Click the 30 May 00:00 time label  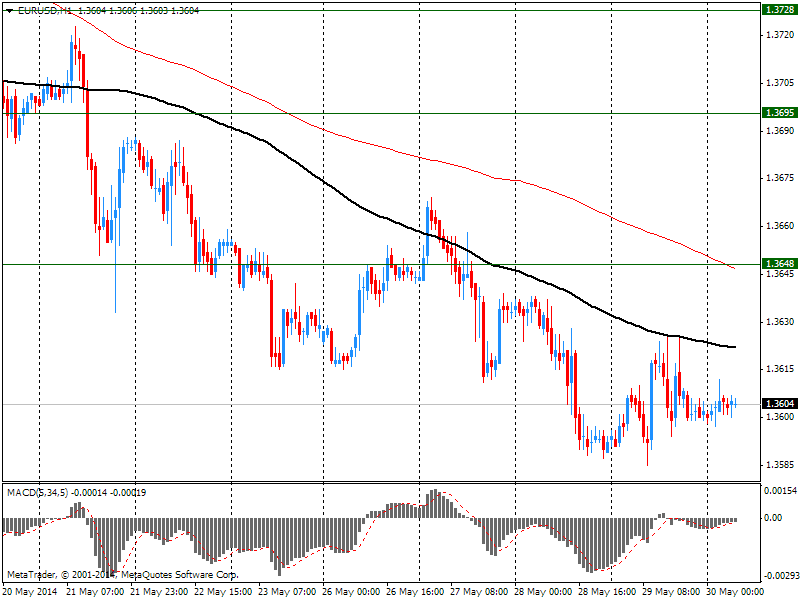(x=735, y=592)
